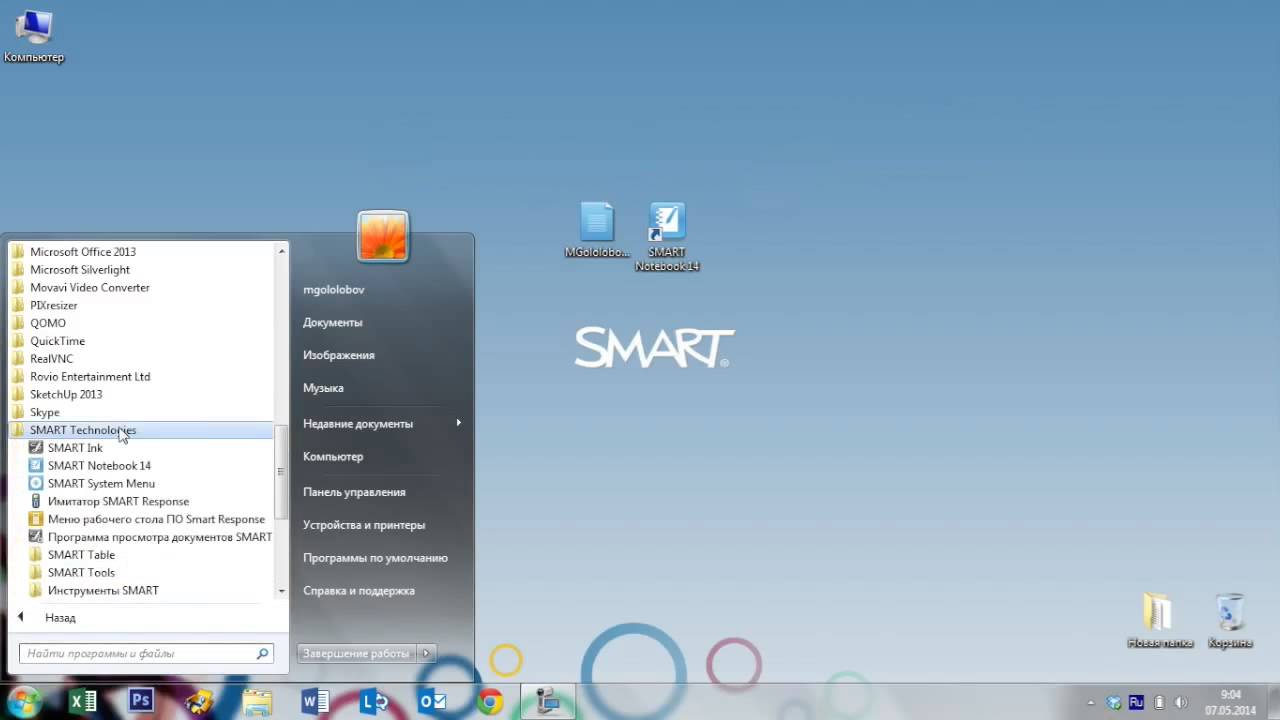Click the volume speaker icon in the tray

[1181, 702]
